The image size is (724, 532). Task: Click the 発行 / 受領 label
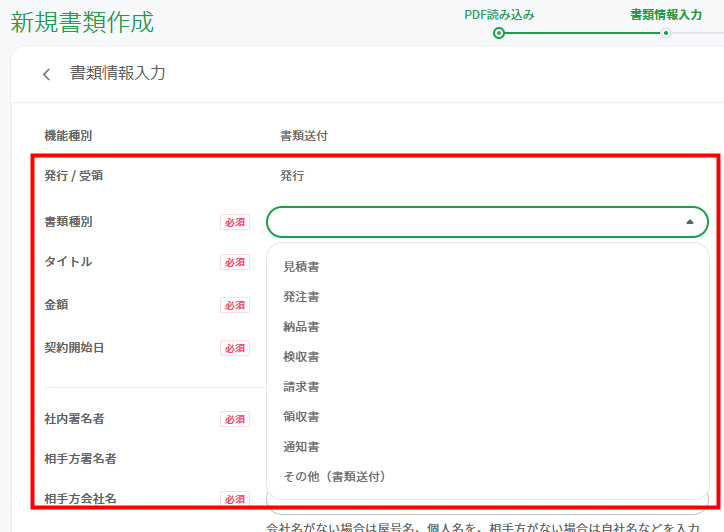(73, 175)
